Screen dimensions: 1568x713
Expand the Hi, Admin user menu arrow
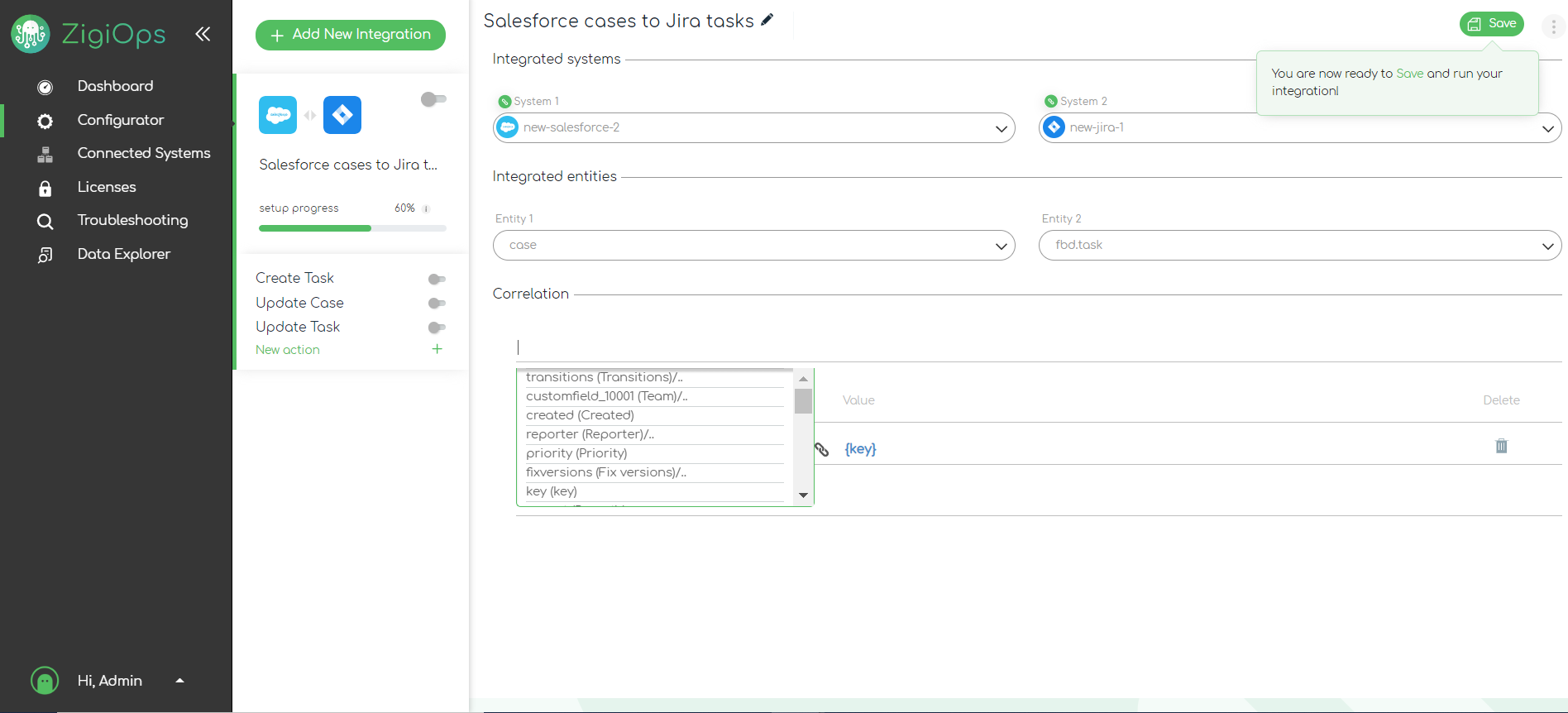click(x=179, y=681)
